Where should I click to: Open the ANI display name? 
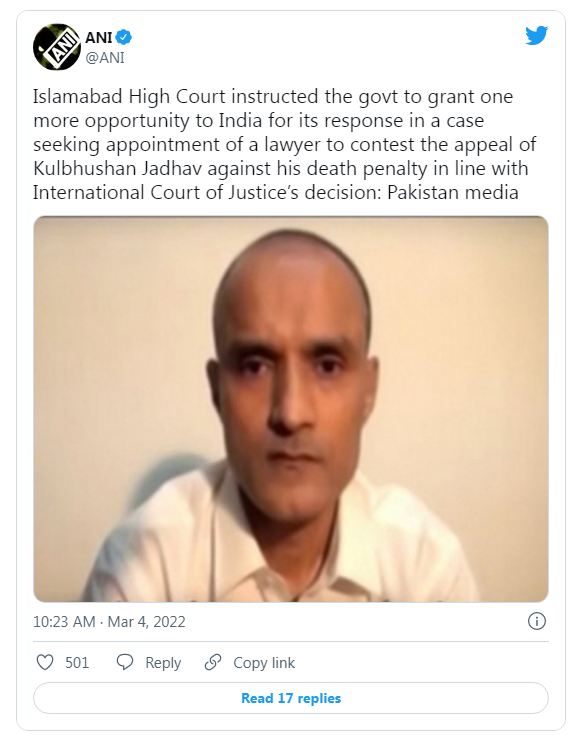[98, 37]
